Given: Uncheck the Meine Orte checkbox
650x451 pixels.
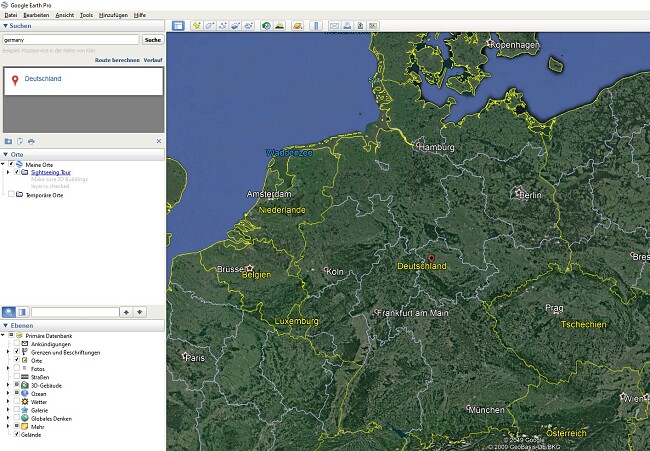Looking at the screenshot, I should (11, 164).
